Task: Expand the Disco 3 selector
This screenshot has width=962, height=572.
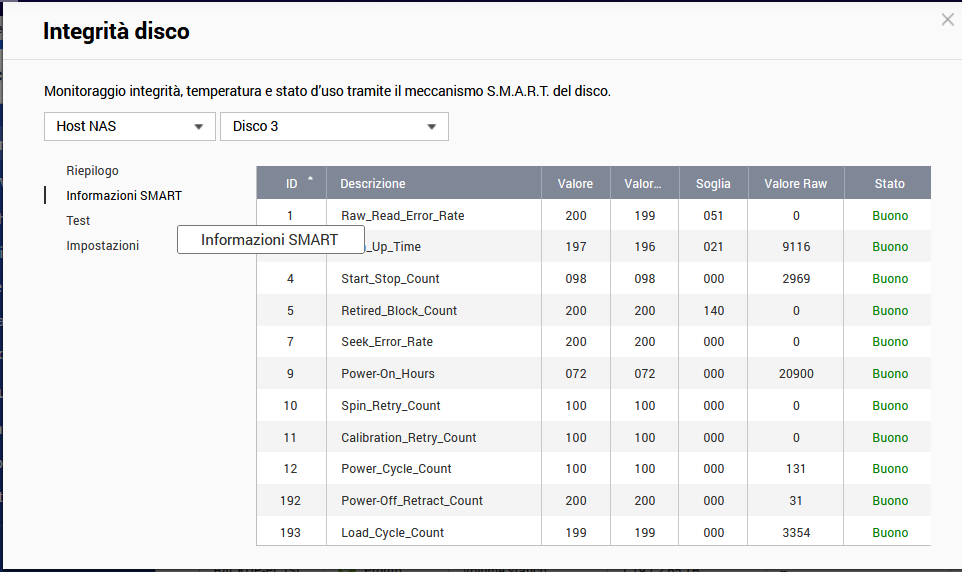Action: [x=334, y=127]
